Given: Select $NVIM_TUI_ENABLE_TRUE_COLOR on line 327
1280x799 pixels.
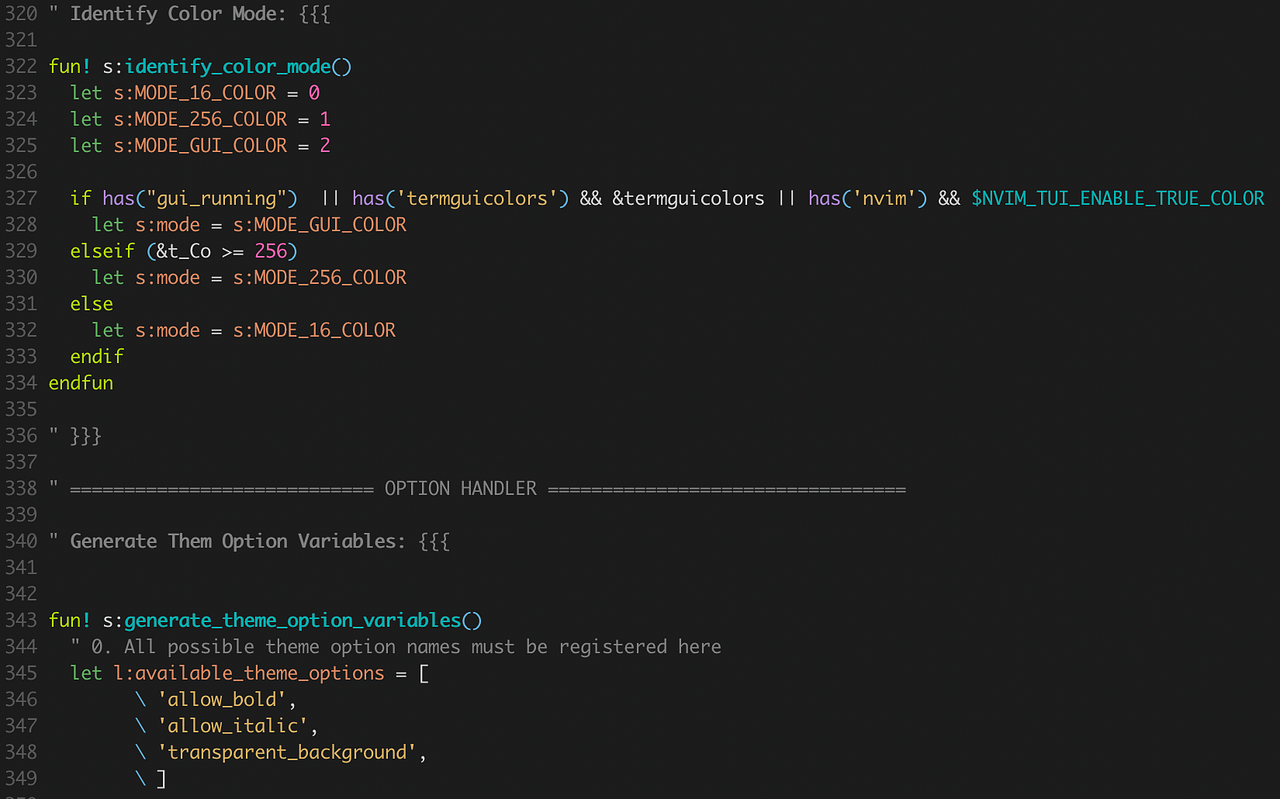Looking at the screenshot, I should 1117,198.
